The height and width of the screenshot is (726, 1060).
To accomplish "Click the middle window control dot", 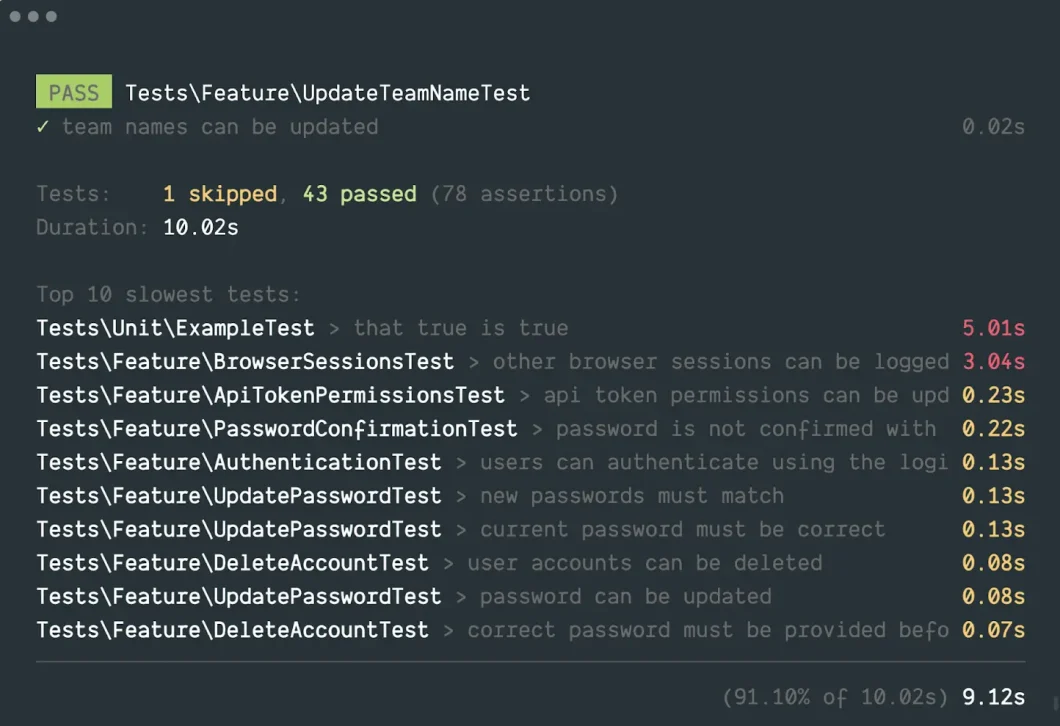I will pos(33,16).
